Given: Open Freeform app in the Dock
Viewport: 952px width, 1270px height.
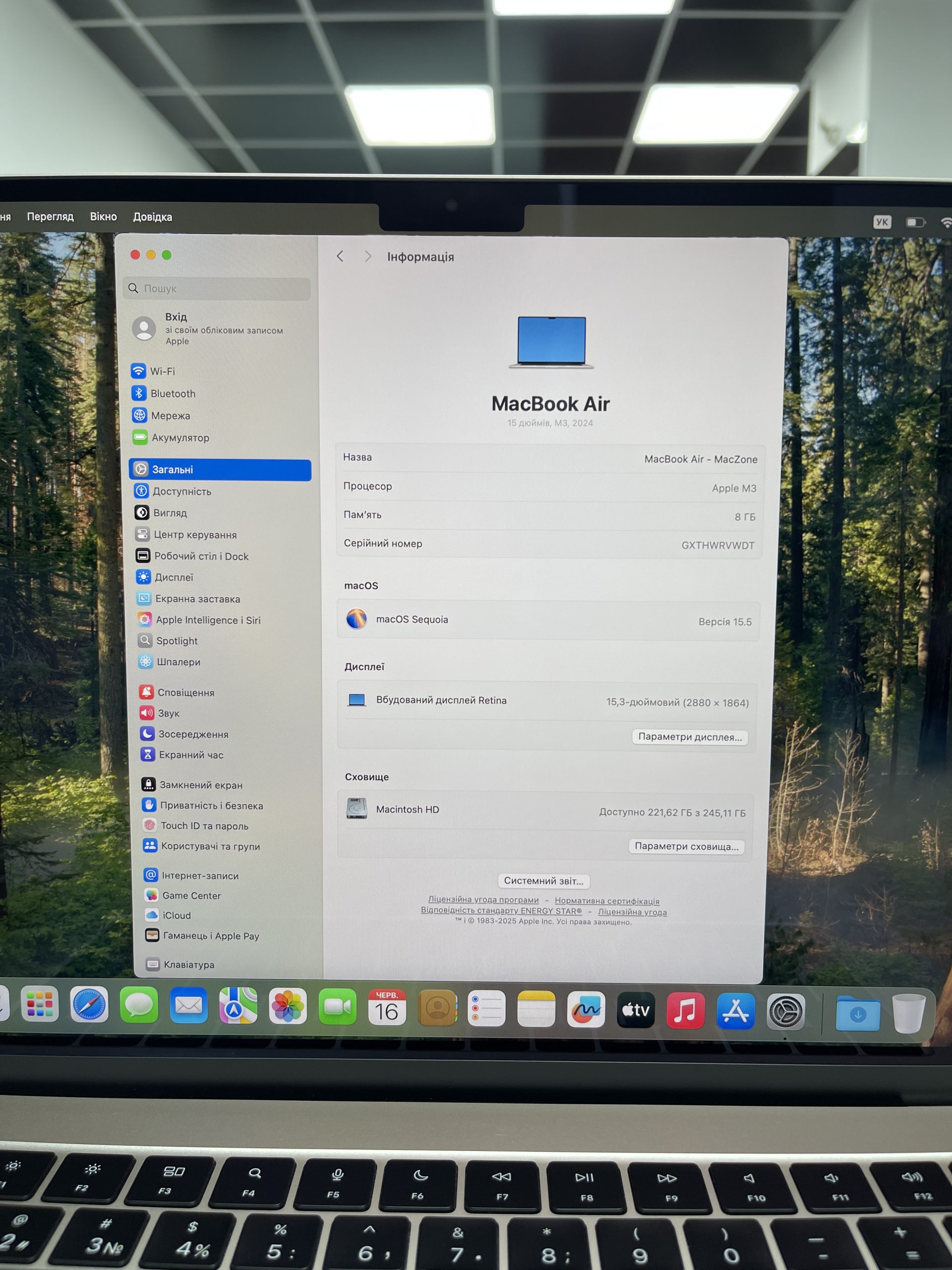Looking at the screenshot, I should click(586, 1010).
